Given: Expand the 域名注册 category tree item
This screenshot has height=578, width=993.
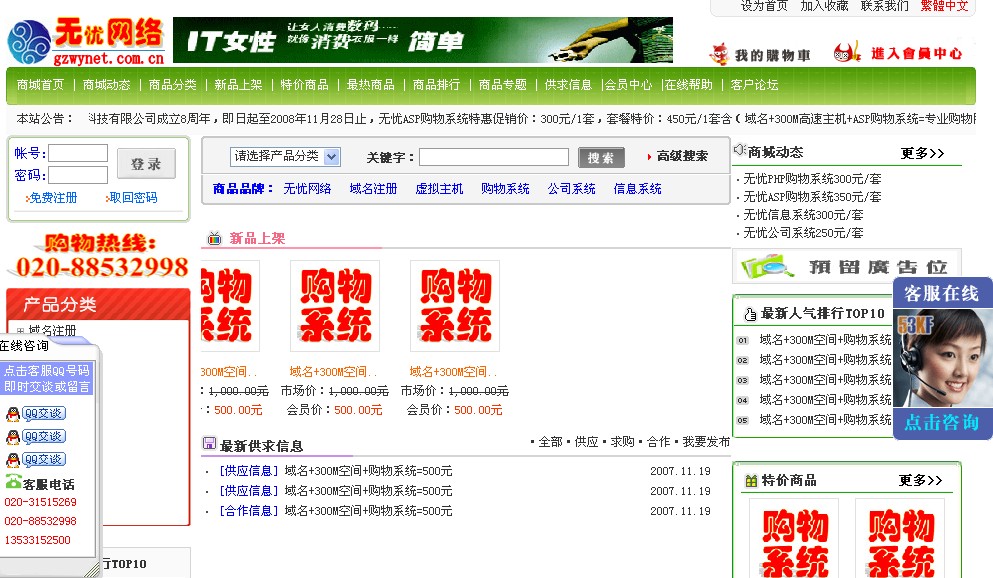Looking at the screenshot, I should click(21, 330).
